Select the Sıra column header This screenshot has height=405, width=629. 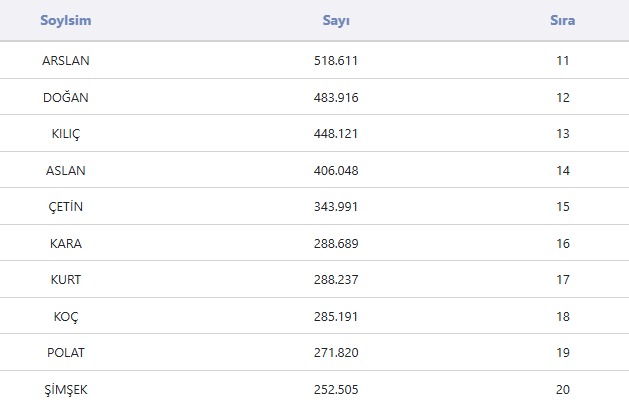pyautogui.click(x=563, y=20)
